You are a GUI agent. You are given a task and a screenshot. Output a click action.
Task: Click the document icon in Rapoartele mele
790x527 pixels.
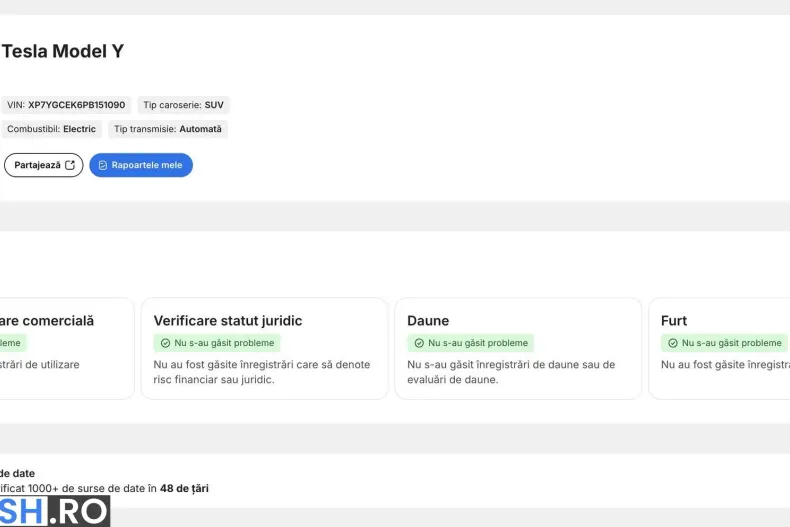click(x=103, y=165)
